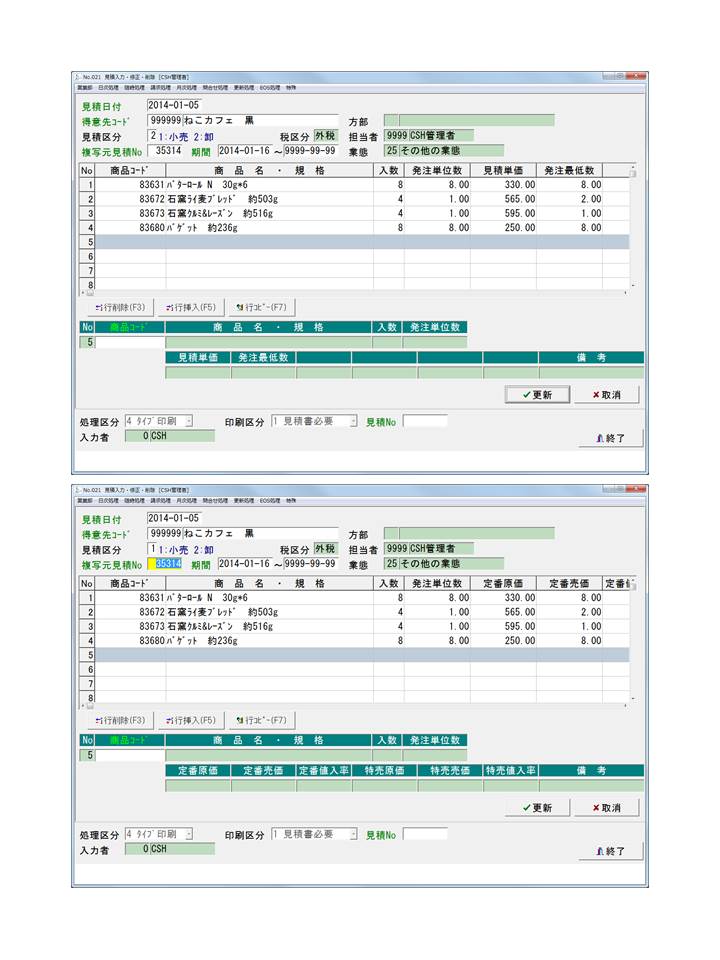Click 見積No field in lower window

pyautogui.click(x=426, y=834)
